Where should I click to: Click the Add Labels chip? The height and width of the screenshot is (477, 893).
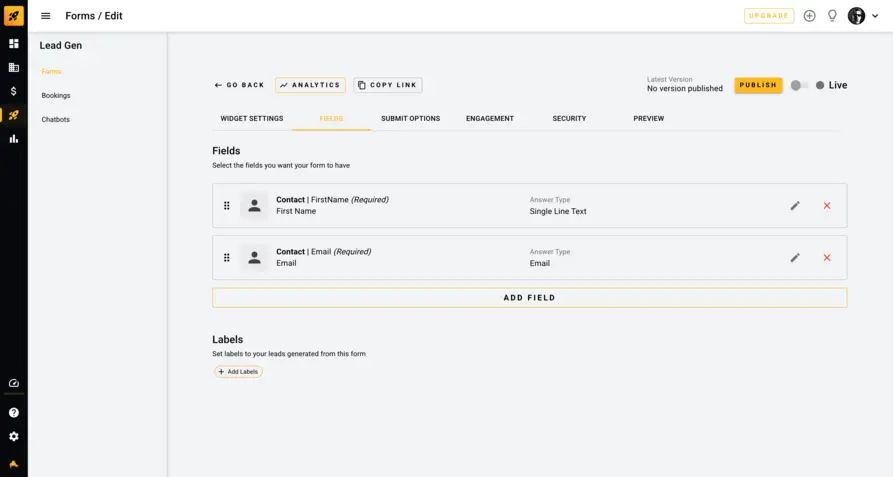[x=238, y=372]
